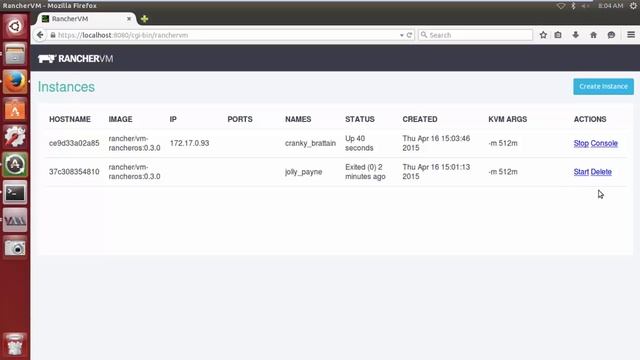Open System Settings wrench icon

(15, 137)
